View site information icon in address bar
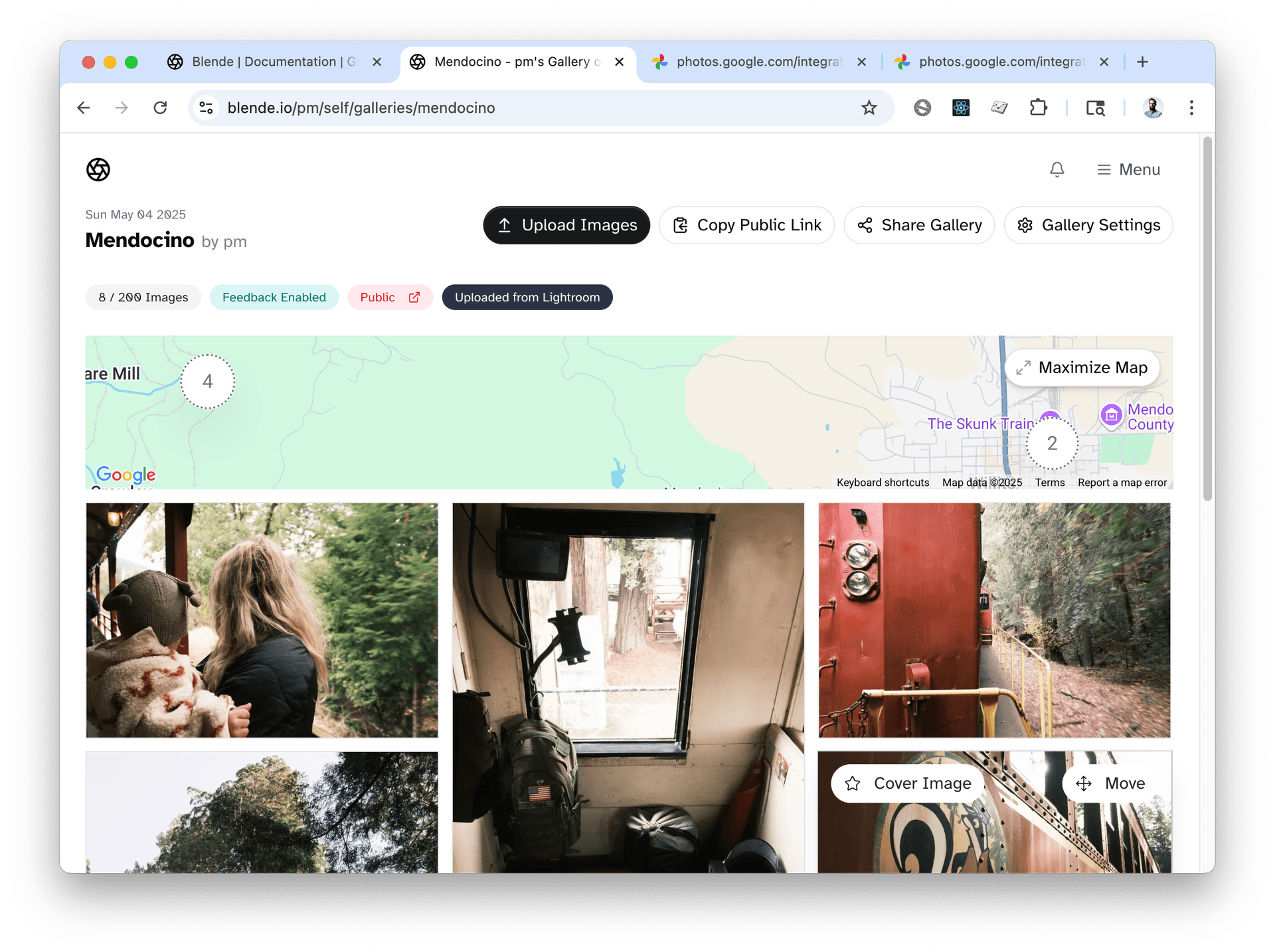Image resolution: width=1275 pixels, height=952 pixels. pyautogui.click(x=207, y=108)
